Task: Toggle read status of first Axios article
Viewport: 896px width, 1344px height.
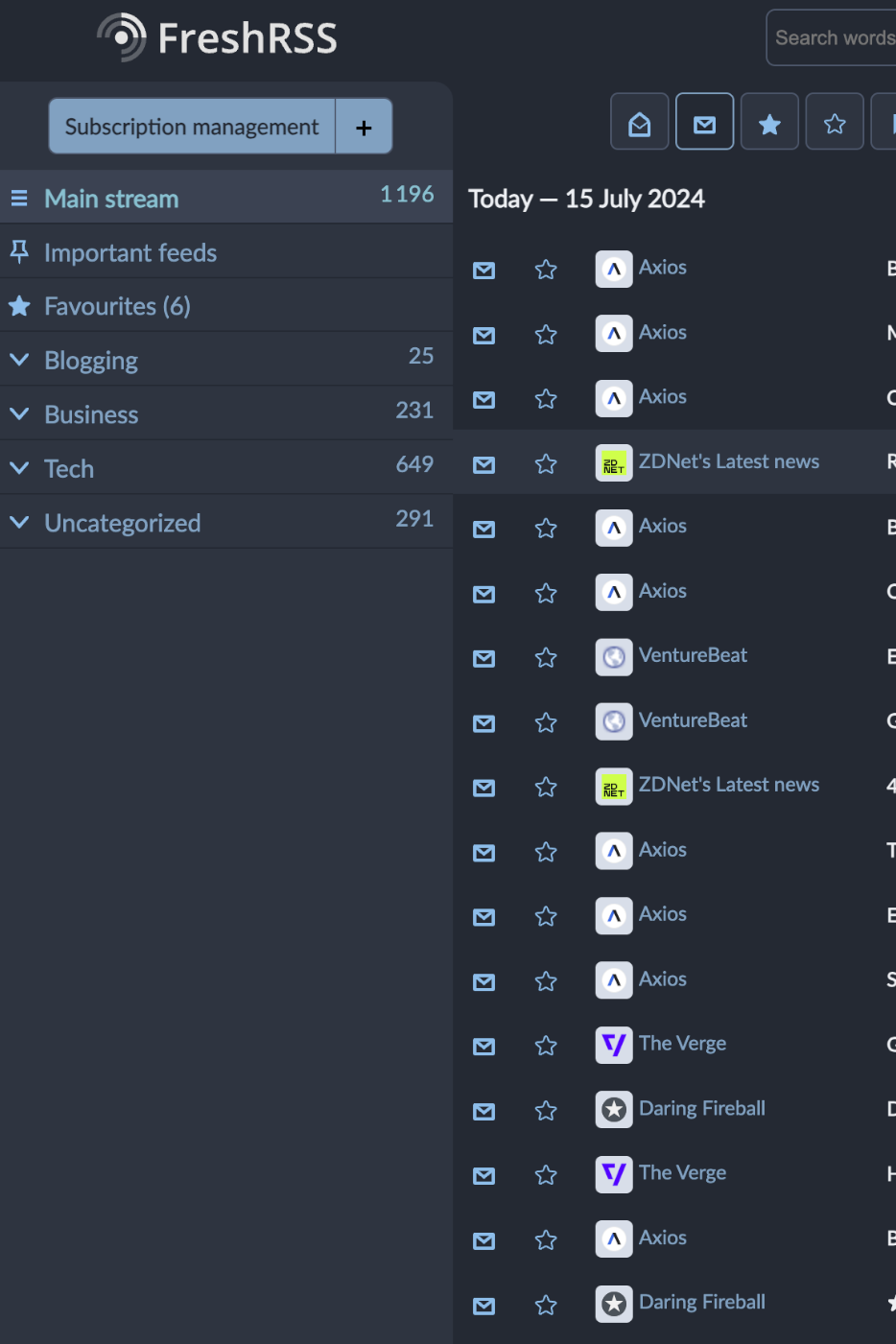Action: pos(484,271)
